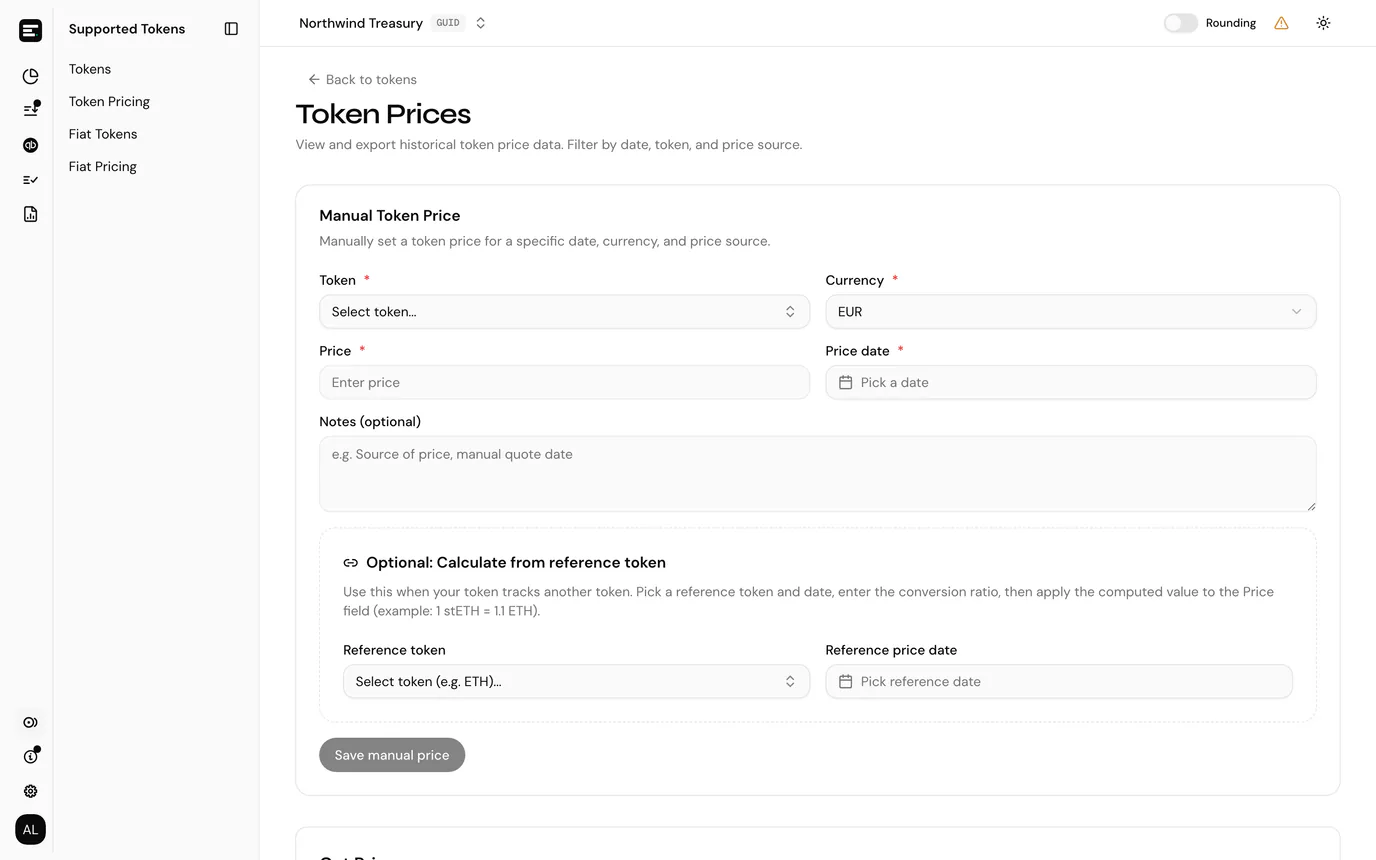Open the checklist tasks icon

point(30,180)
